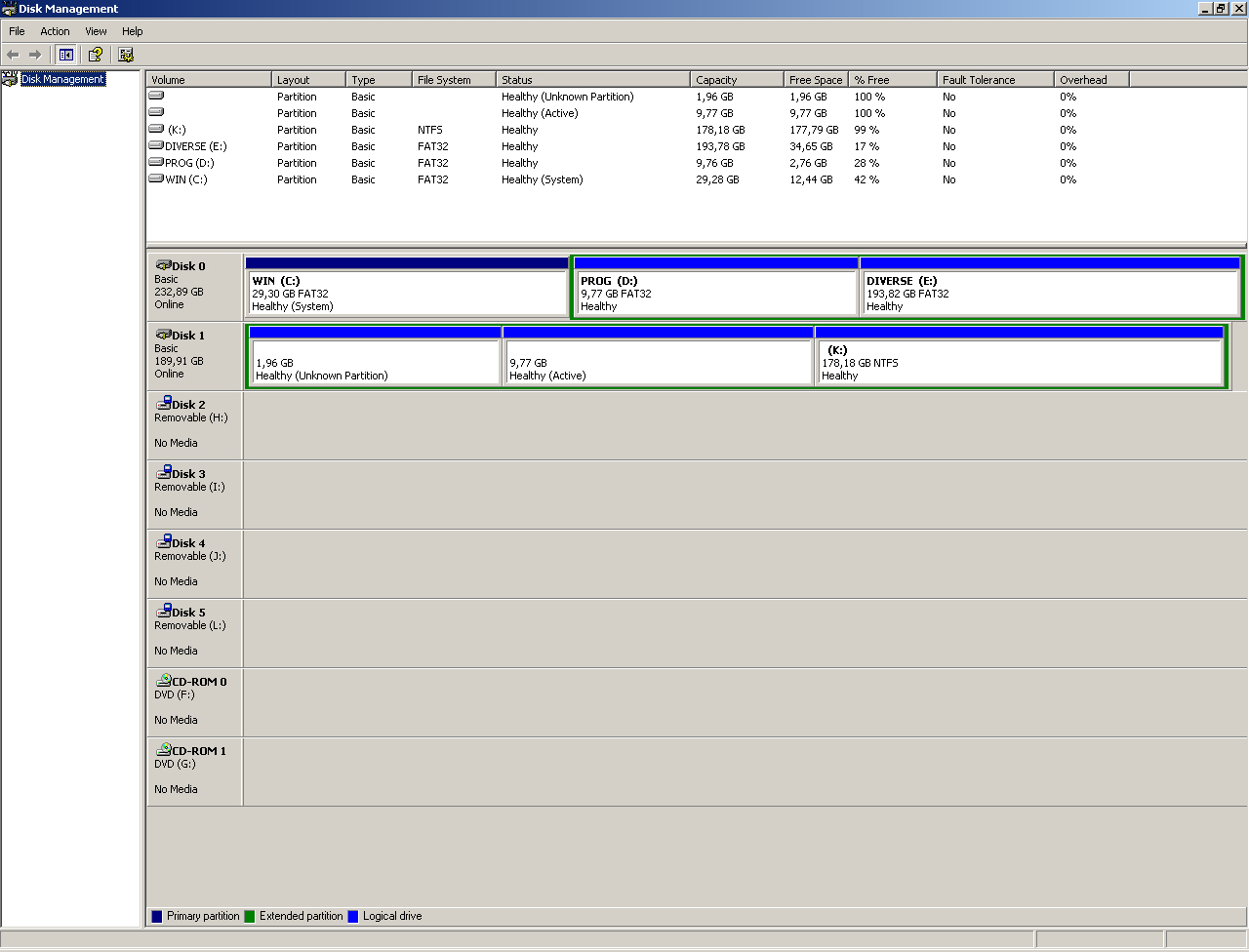Image resolution: width=1249 pixels, height=952 pixels.
Task: Click the Disk 4 removable drive icon
Action: [x=163, y=542]
